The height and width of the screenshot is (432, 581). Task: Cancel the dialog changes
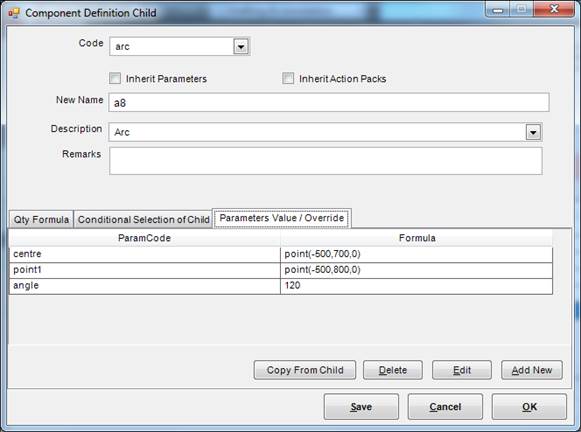click(x=445, y=407)
